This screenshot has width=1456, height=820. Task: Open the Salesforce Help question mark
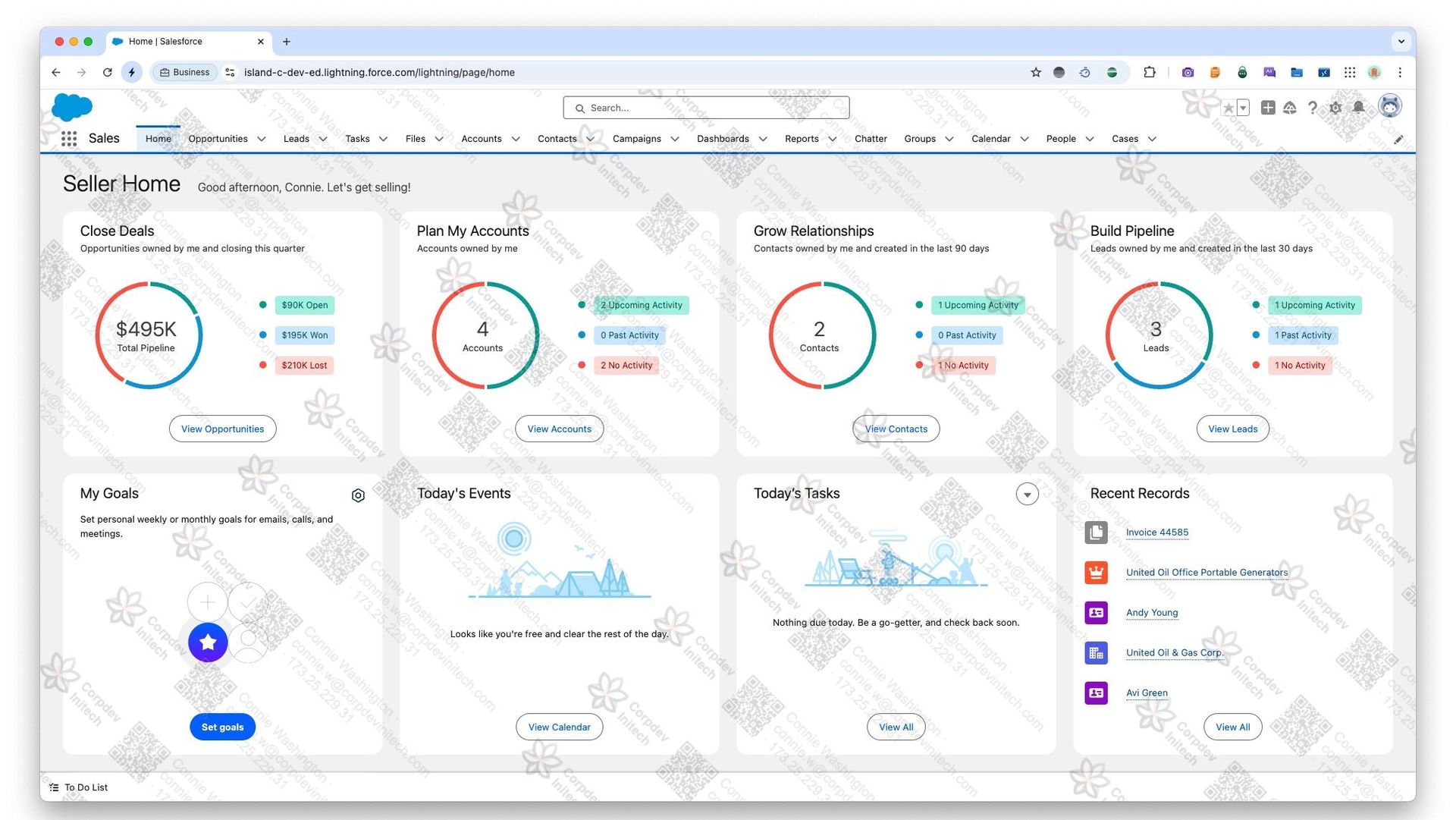click(x=1313, y=108)
